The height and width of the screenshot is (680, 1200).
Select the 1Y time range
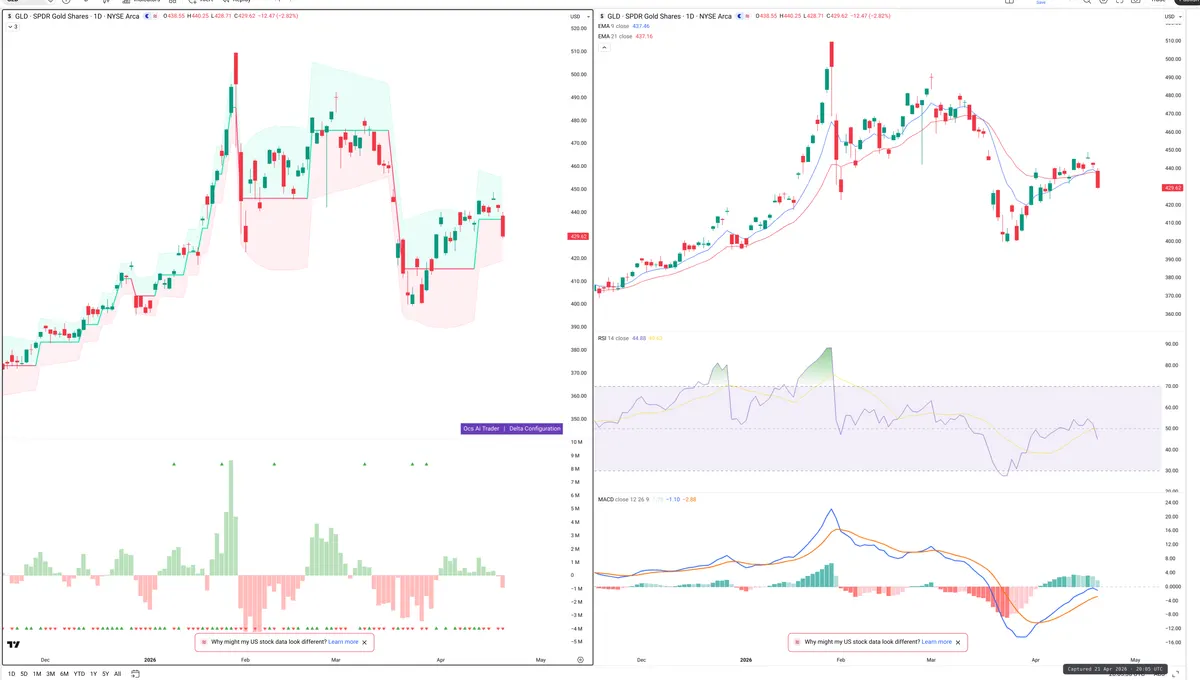pyautogui.click(x=93, y=674)
